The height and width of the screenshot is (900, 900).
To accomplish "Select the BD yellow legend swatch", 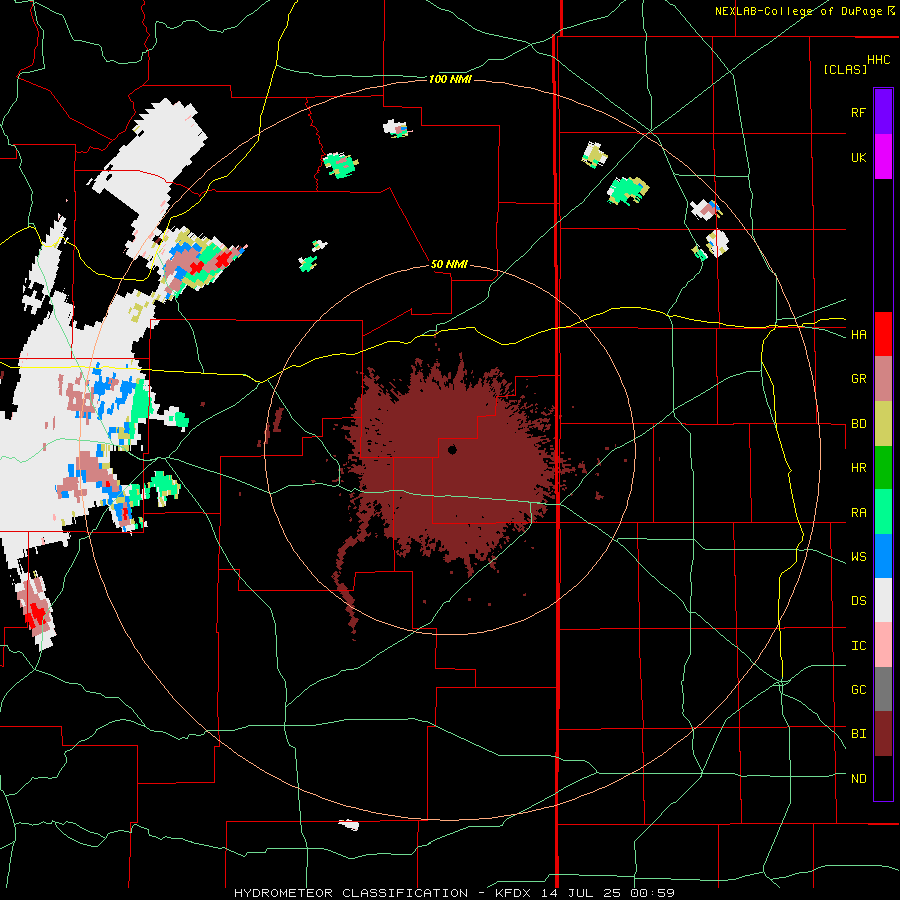I will [x=883, y=424].
